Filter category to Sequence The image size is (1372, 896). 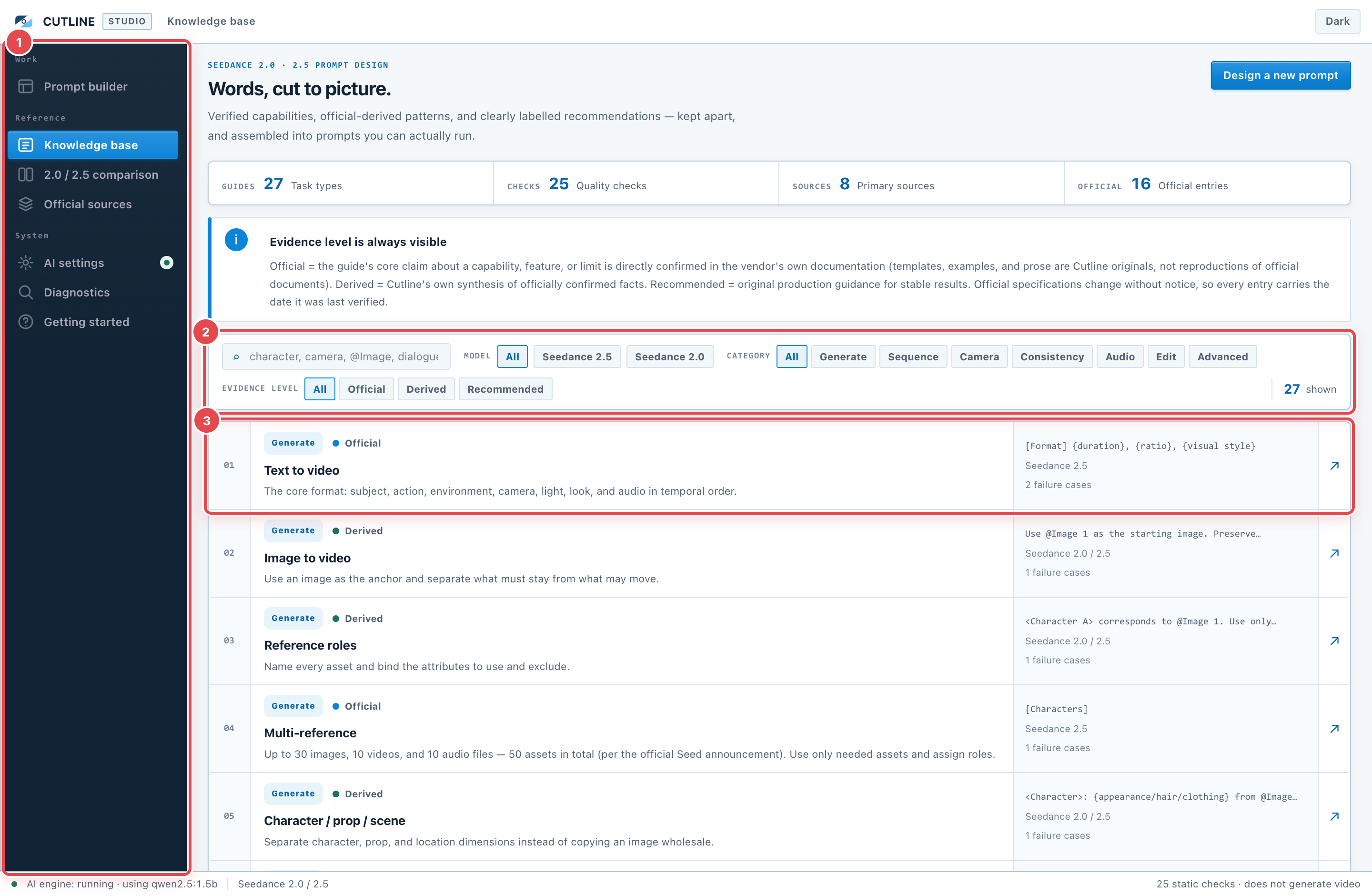(913, 357)
